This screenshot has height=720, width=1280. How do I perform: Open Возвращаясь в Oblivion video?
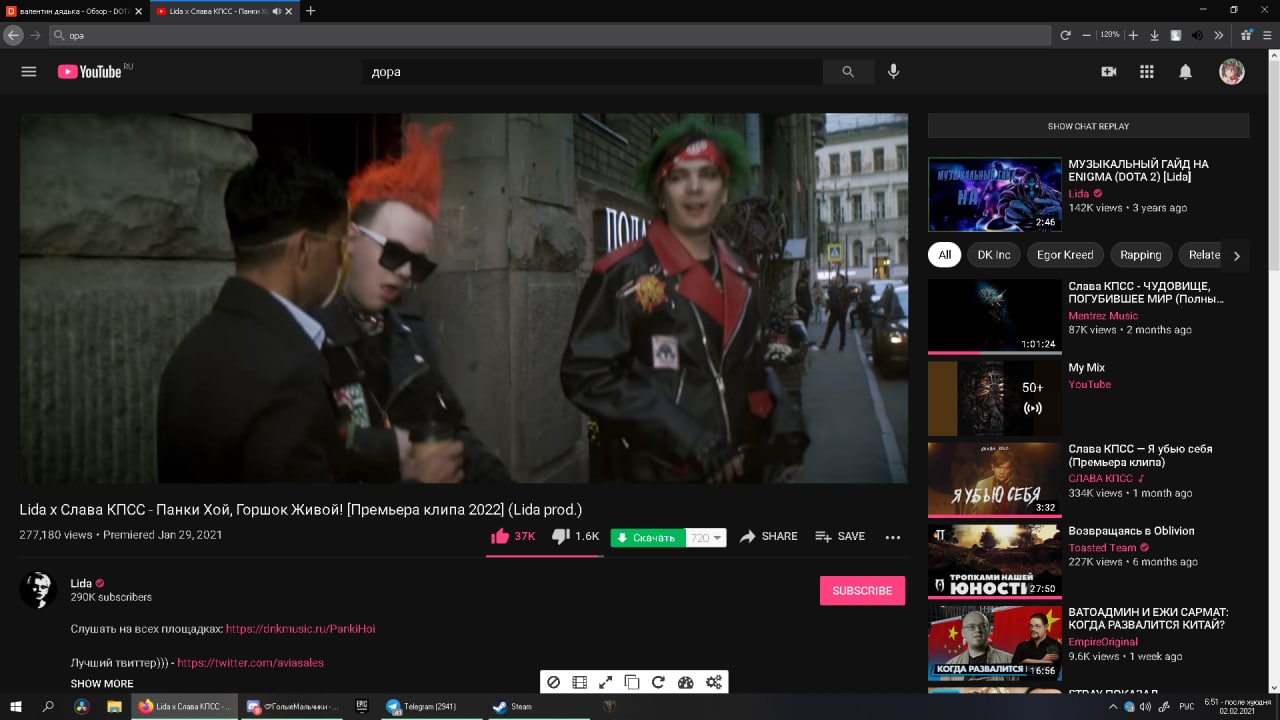pos(1131,531)
